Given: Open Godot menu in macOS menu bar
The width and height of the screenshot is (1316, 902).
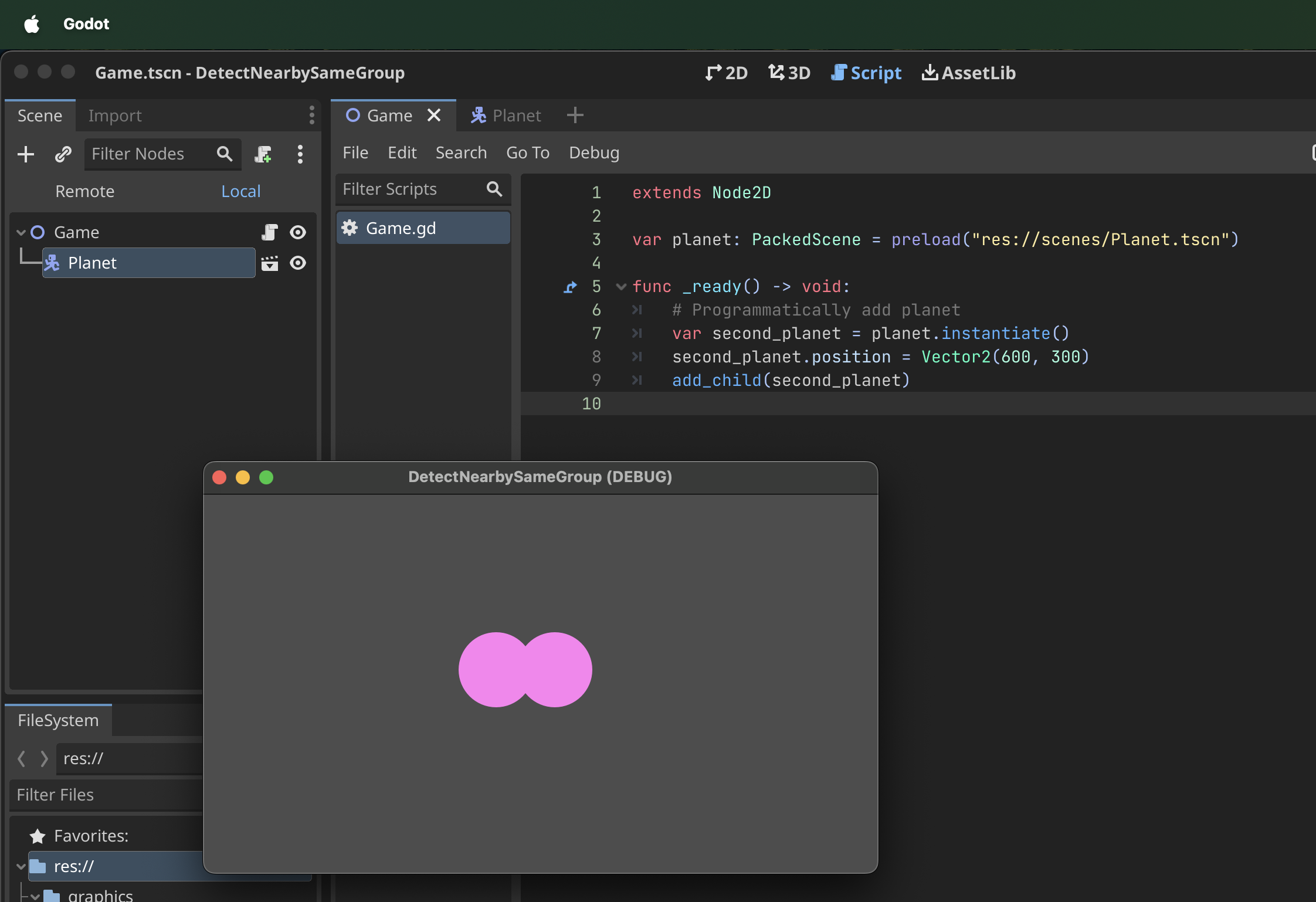Looking at the screenshot, I should [x=86, y=23].
